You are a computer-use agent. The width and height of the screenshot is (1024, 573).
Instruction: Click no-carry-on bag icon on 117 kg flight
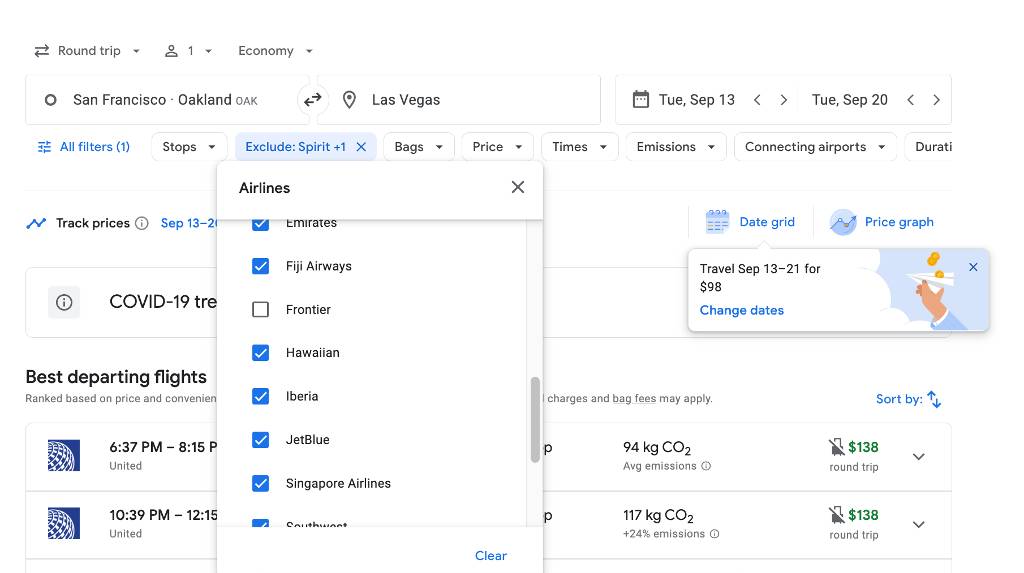837,515
